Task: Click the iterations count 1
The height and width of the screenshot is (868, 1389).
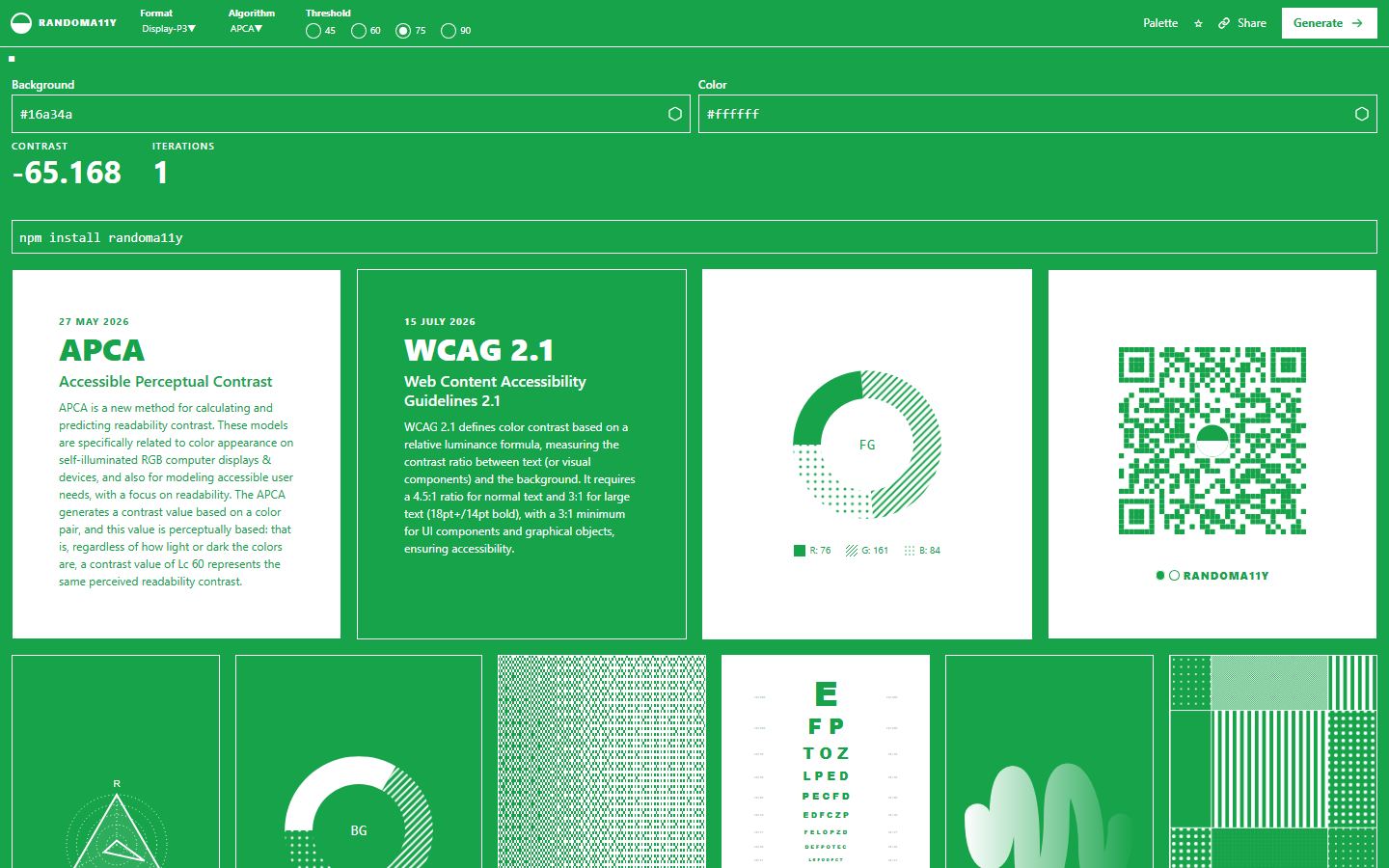Action: tap(160, 173)
